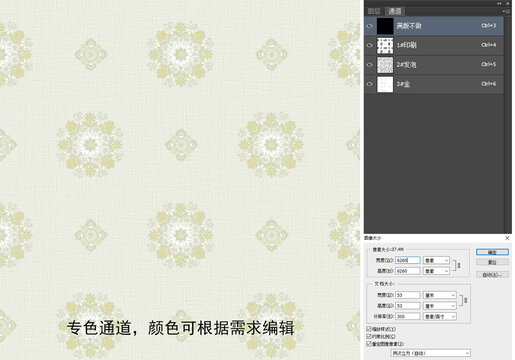Click the Ctrl+3 shortcut on 满版不做 row
The width and height of the screenshot is (515, 360).
point(489,25)
